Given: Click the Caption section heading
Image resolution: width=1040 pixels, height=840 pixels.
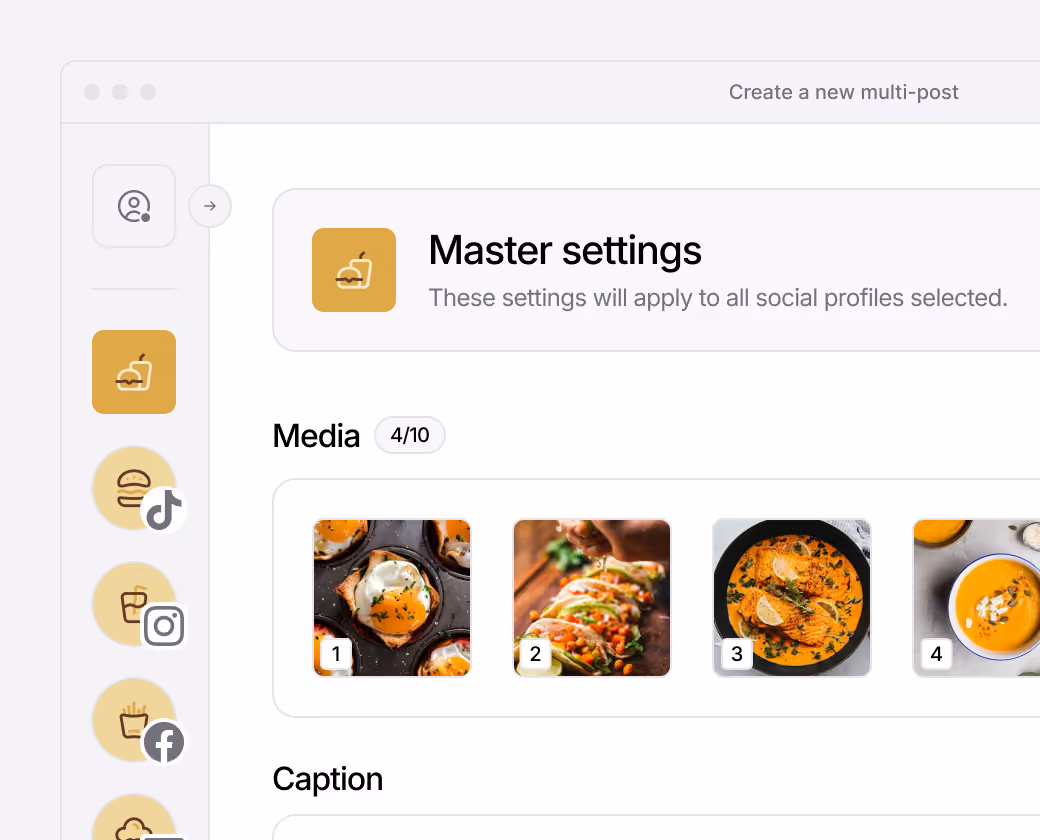Looking at the screenshot, I should 328,779.
